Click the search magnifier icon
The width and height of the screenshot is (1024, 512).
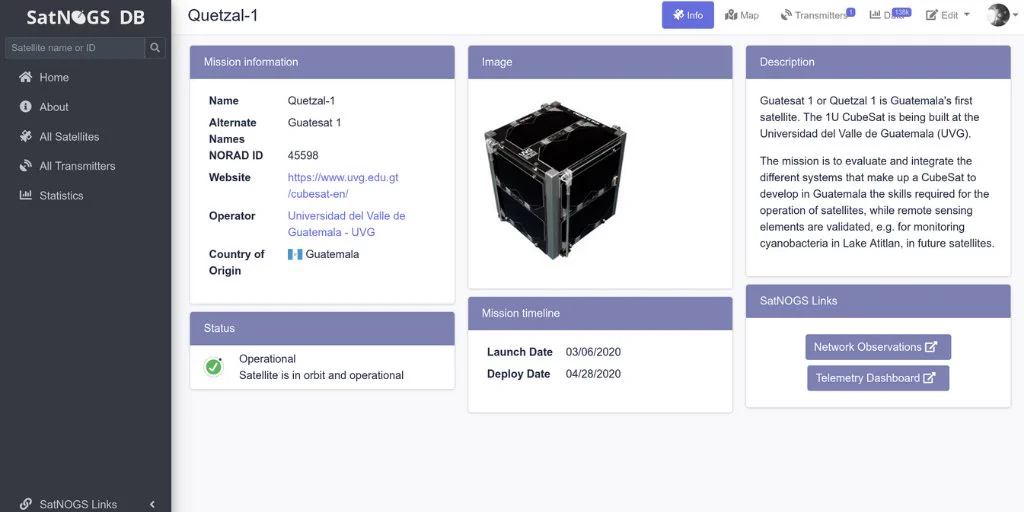155,48
